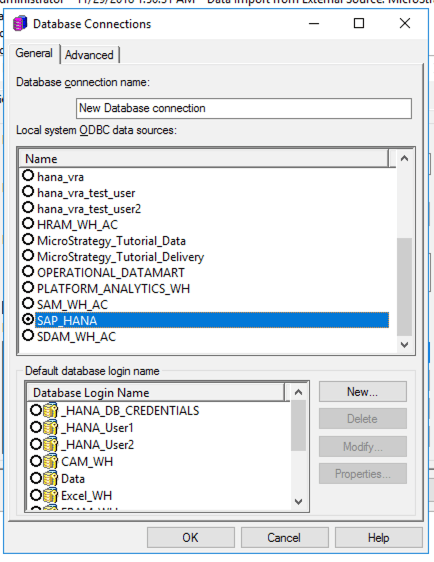Click the selected SAP_HANA radio button

point(28,319)
